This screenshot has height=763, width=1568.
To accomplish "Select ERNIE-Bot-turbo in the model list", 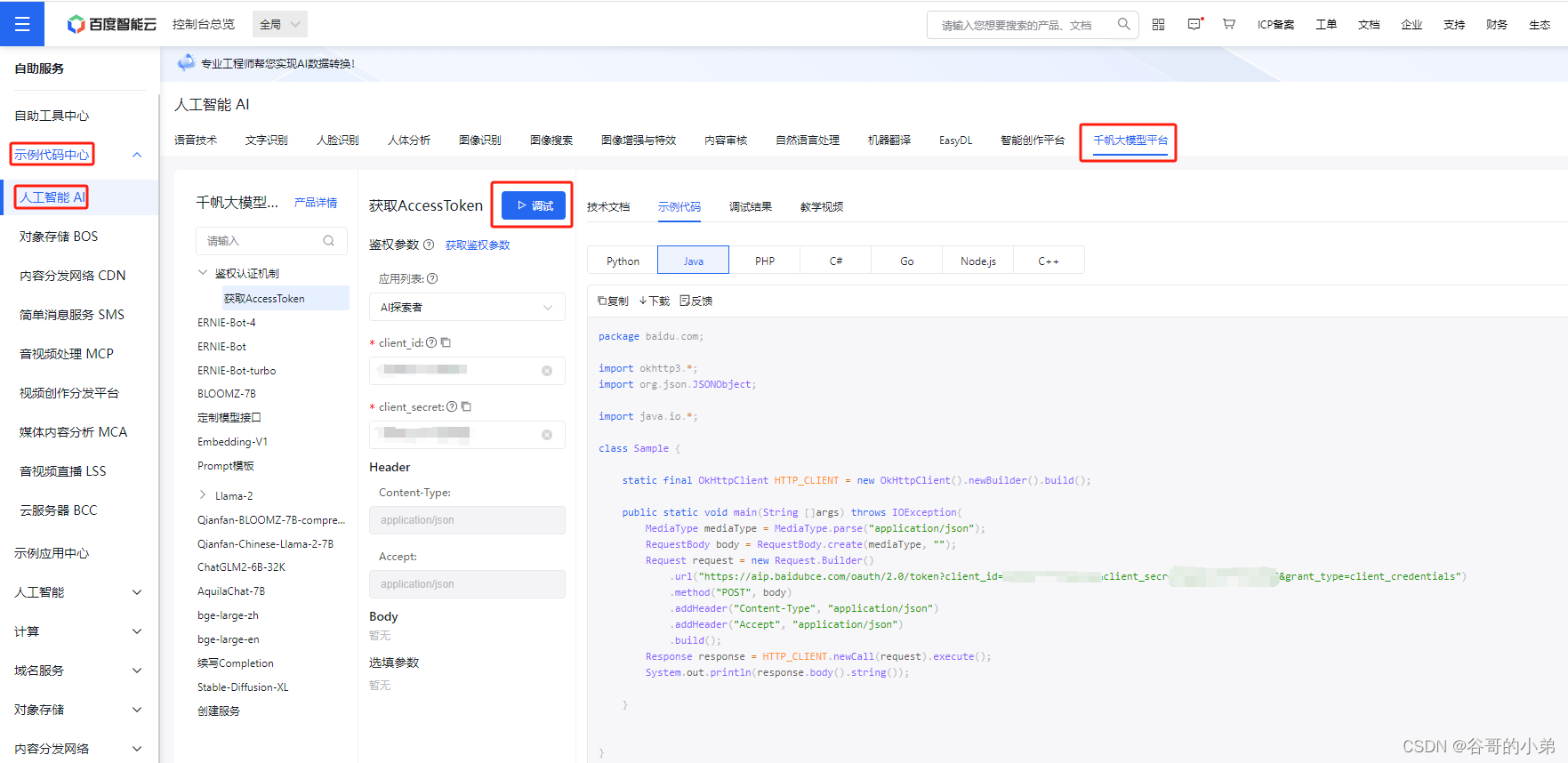I will tap(237, 371).
